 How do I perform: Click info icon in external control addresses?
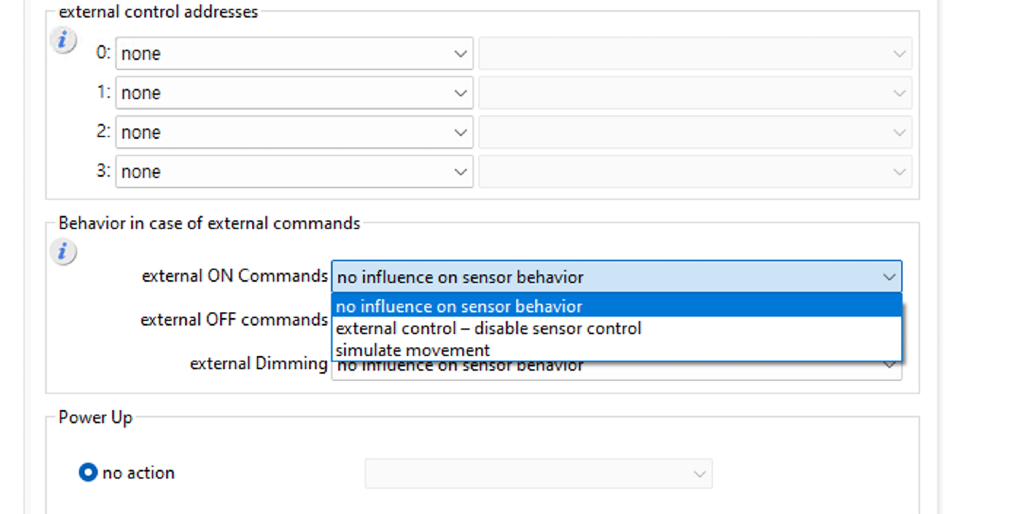pos(62,41)
